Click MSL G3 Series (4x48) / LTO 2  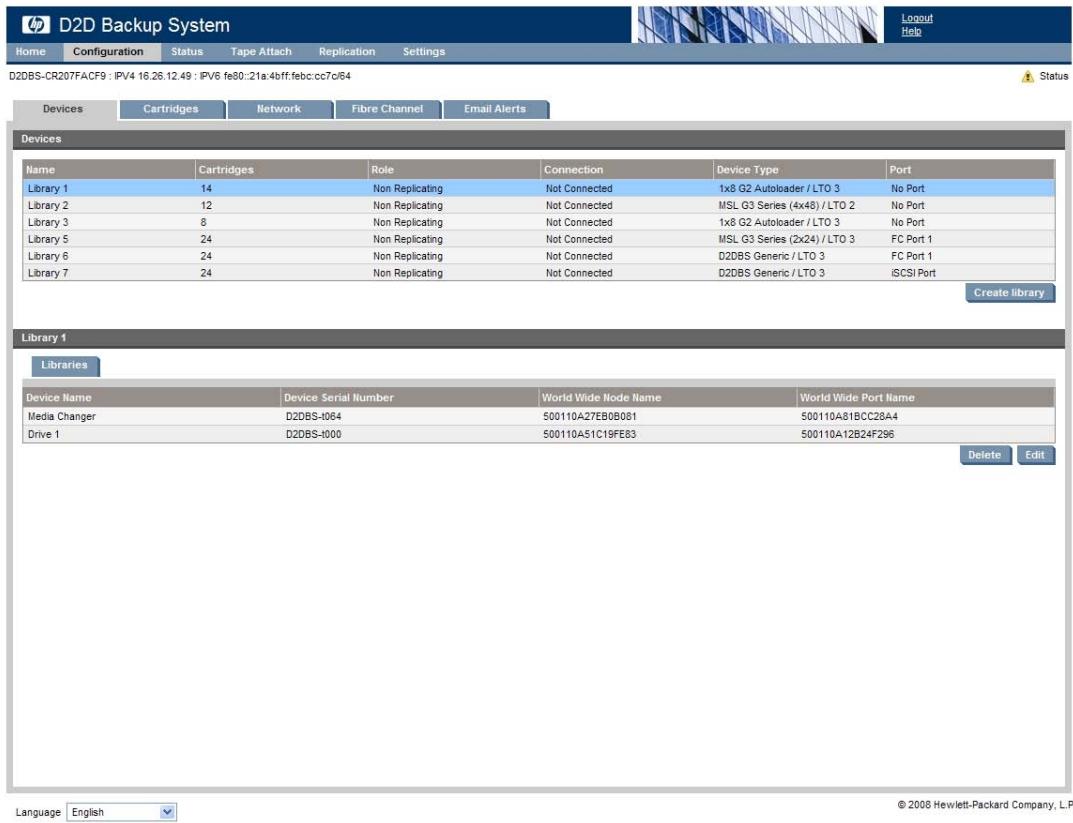pos(786,205)
